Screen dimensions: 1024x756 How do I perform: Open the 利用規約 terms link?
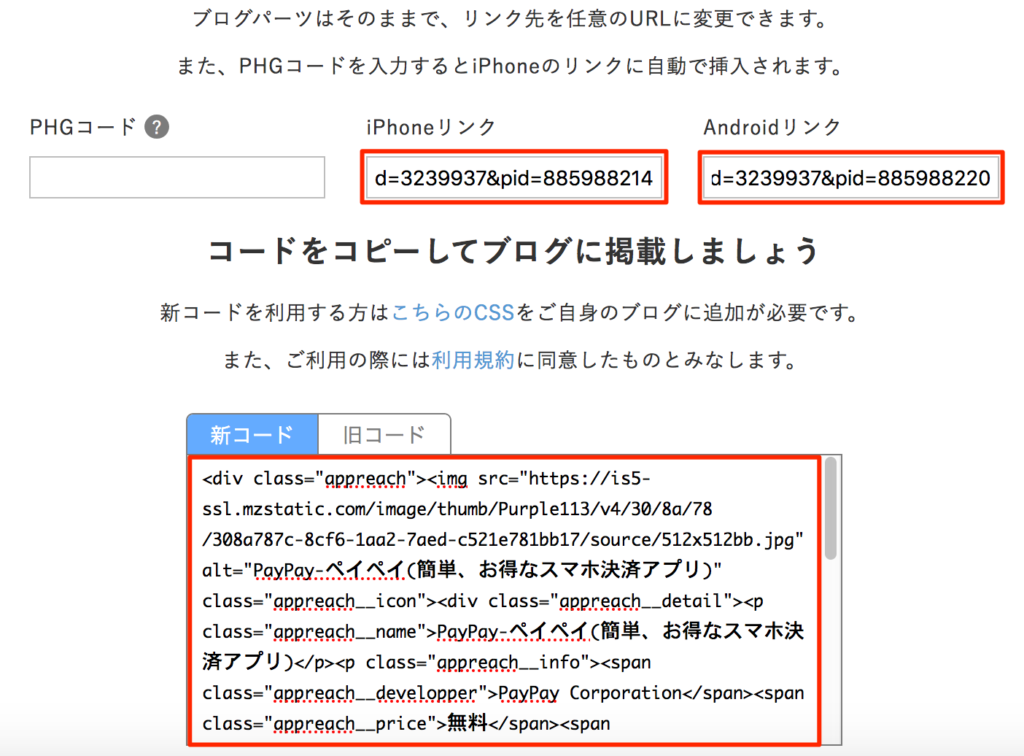pos(473,360)
